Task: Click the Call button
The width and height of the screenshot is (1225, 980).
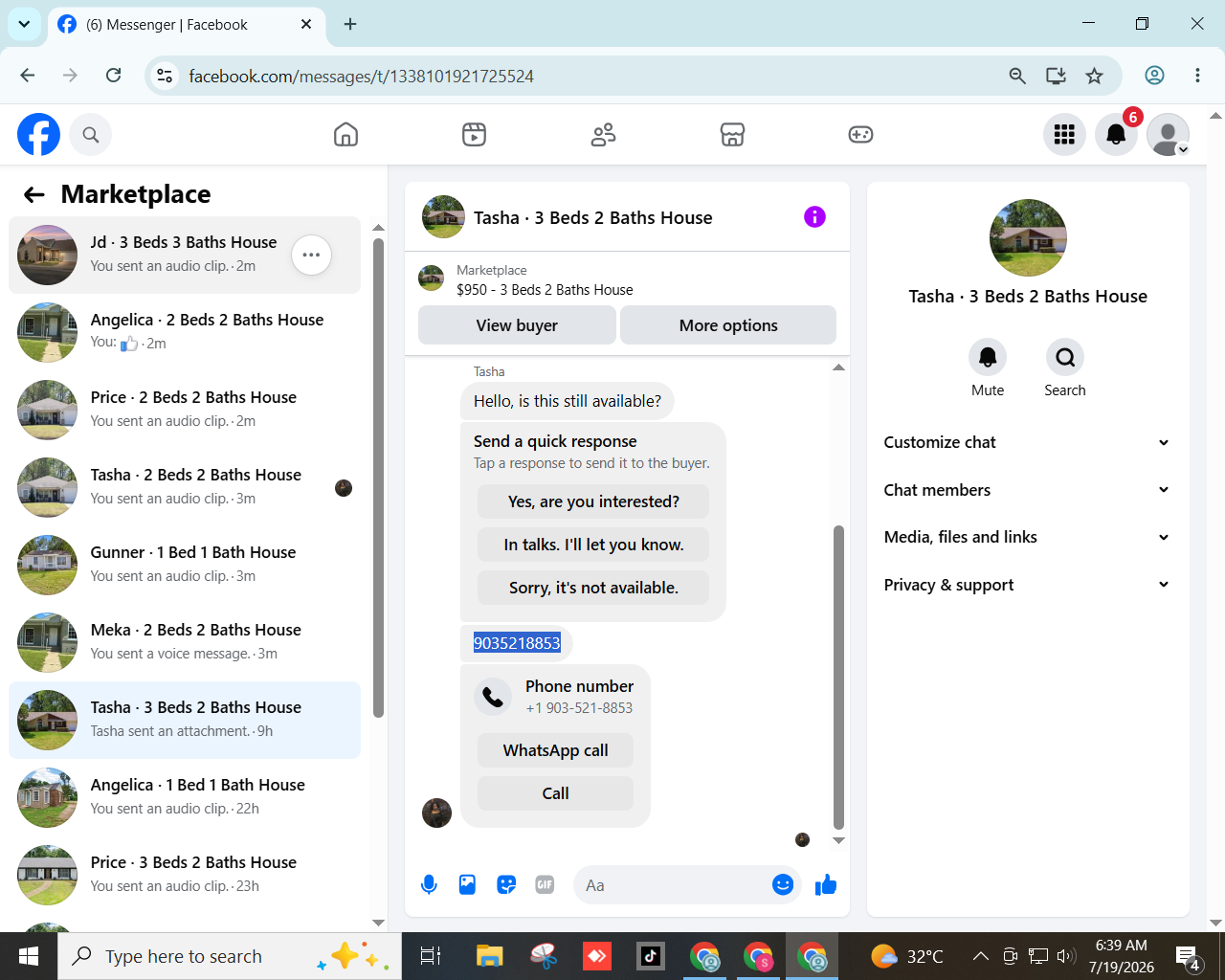Action: (x=555, y=793)
